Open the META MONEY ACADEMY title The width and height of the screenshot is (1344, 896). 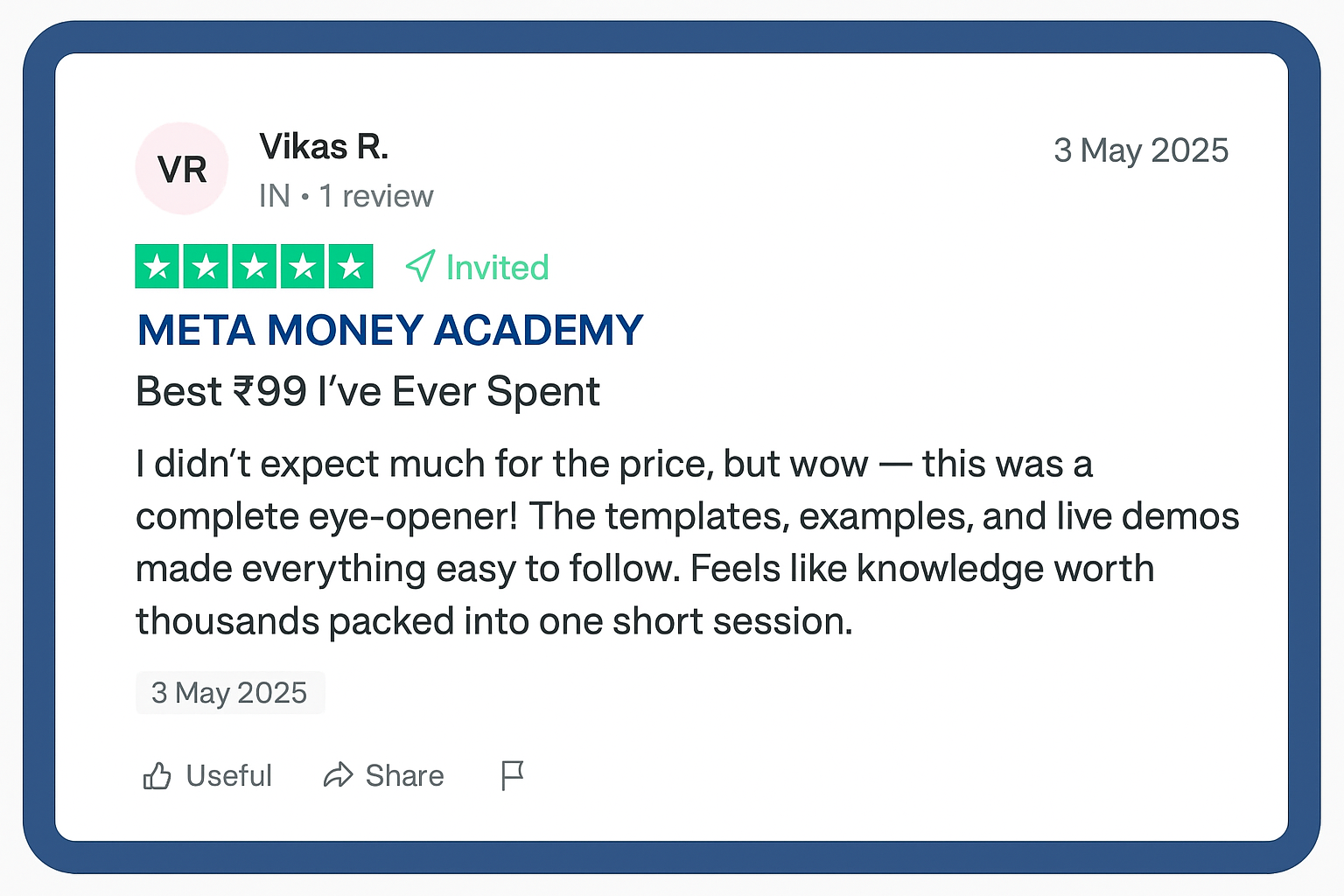[390, 331]
